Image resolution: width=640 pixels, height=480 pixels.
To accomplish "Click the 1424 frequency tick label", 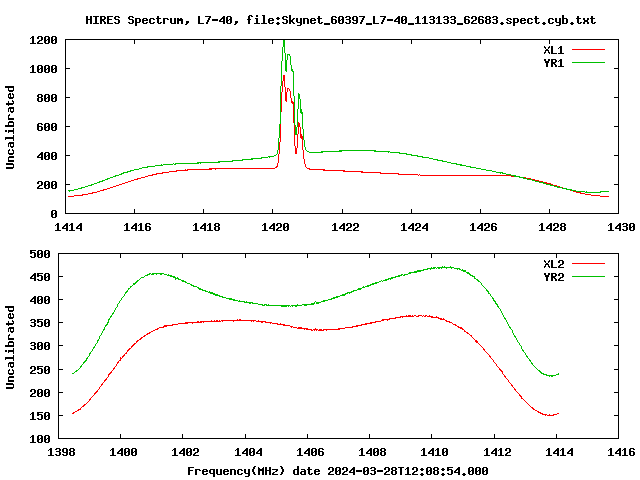I will 414,227.
